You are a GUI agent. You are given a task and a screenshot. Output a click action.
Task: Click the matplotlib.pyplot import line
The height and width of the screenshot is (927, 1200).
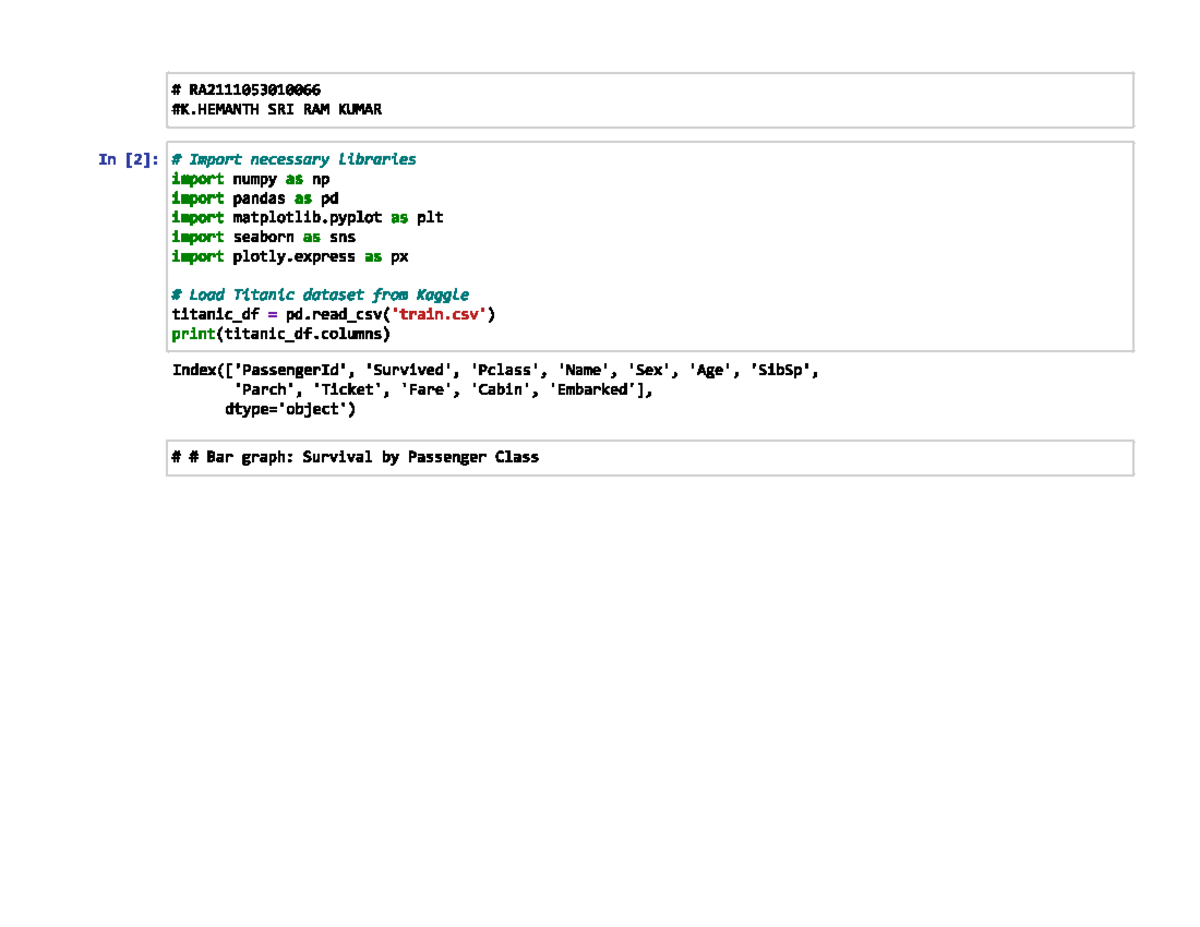(x=307, y=217)
